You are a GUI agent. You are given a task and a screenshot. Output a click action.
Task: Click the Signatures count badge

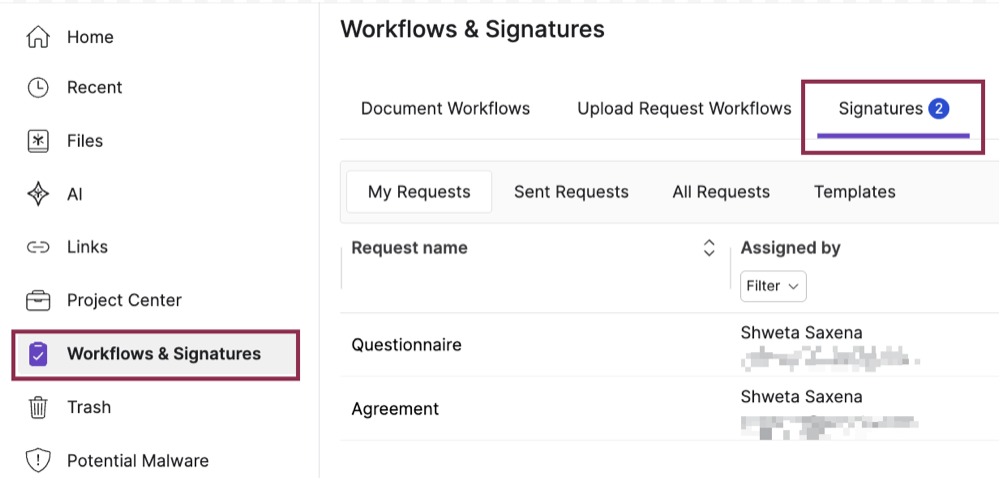click(938, 109)
